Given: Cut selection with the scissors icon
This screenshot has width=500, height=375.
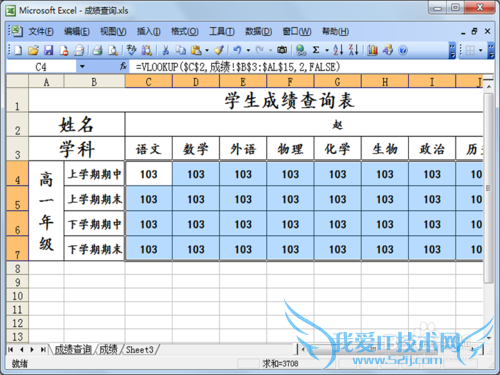Looking at the screenshot, I should click(x=166, y=50).
